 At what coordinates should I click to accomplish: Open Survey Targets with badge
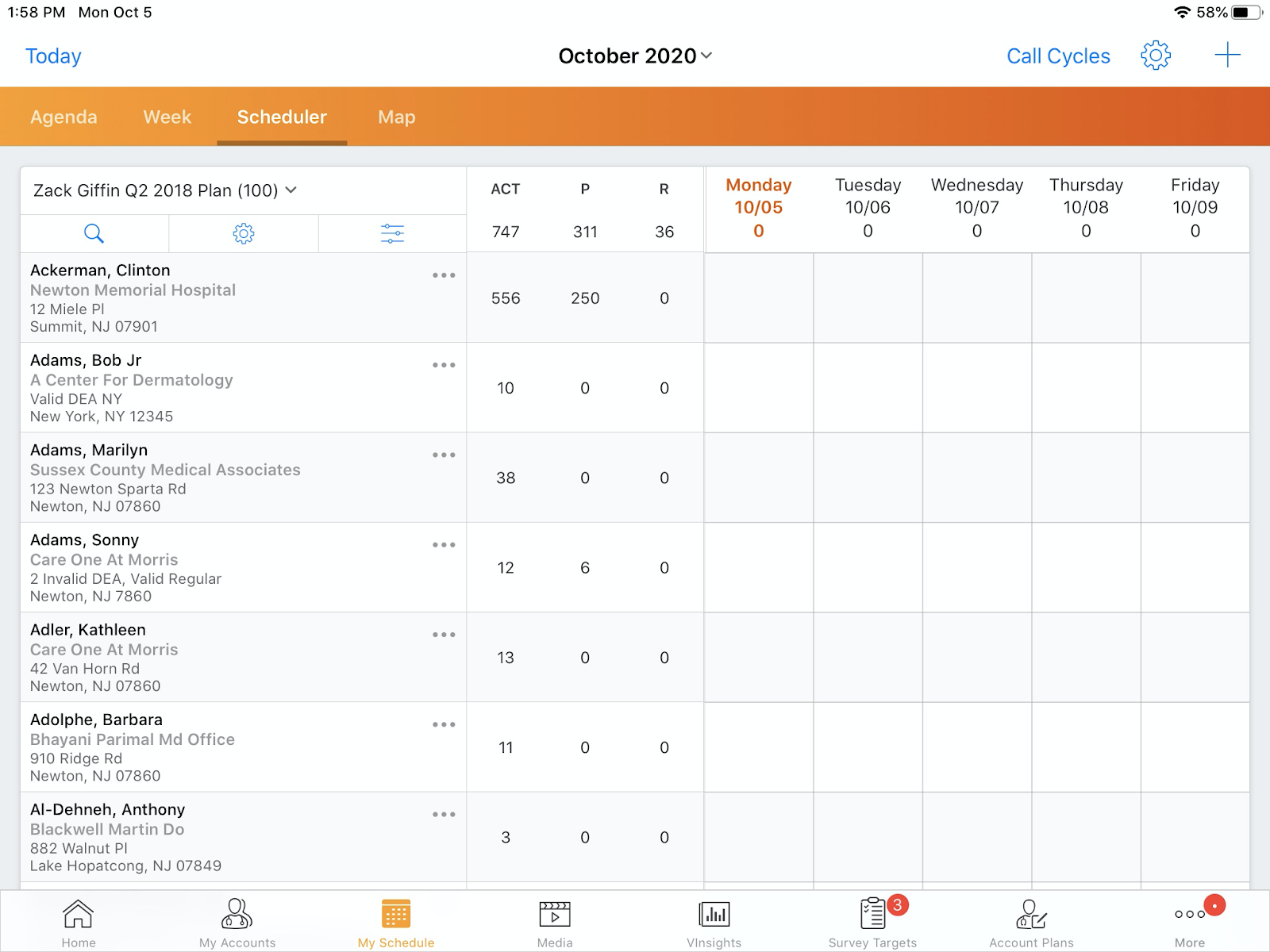(873, 923)
